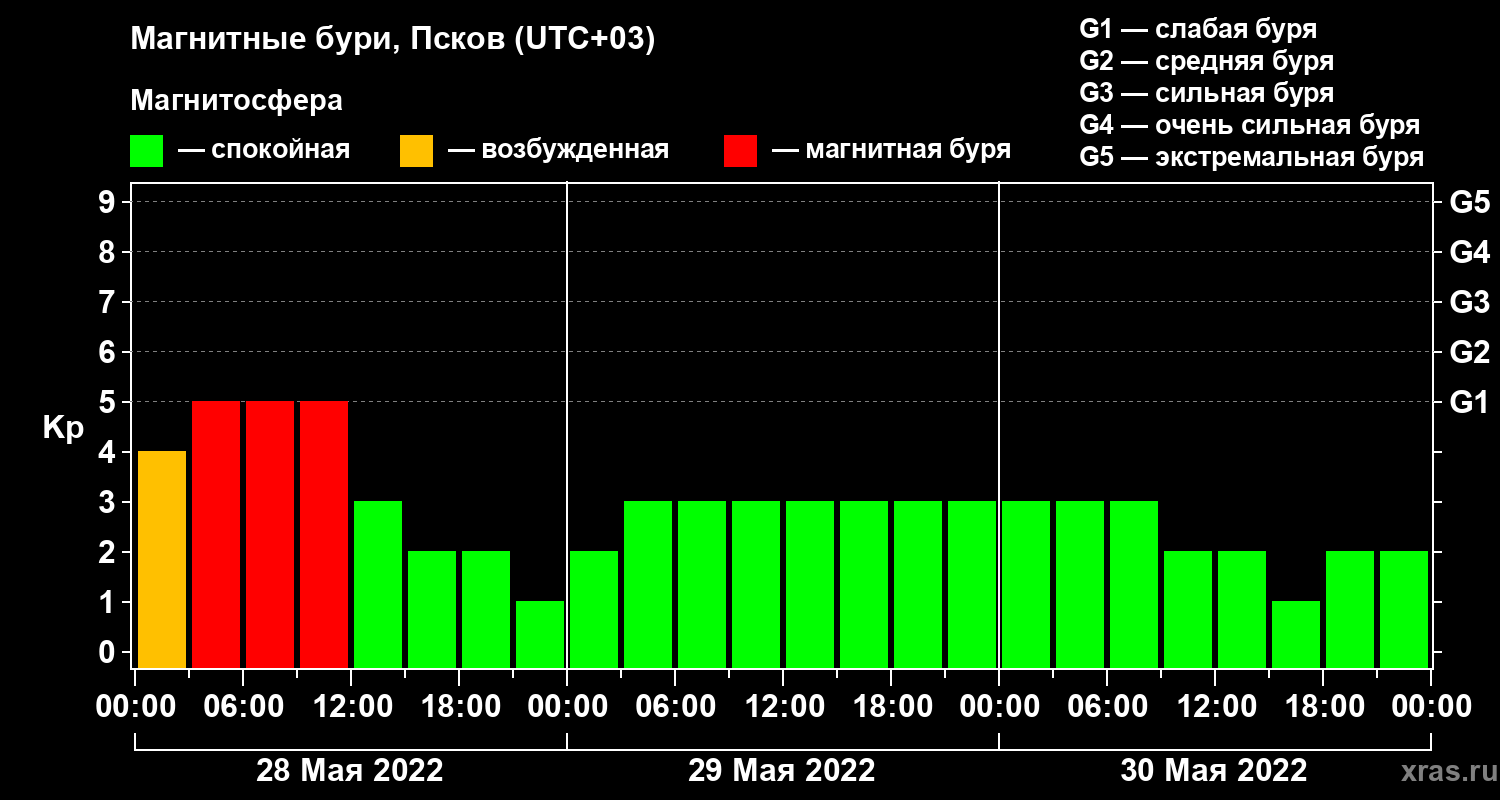Click 'G3 — сильная буря' legend line
Screen dimensions: 1500x800
click(1207, 93)
